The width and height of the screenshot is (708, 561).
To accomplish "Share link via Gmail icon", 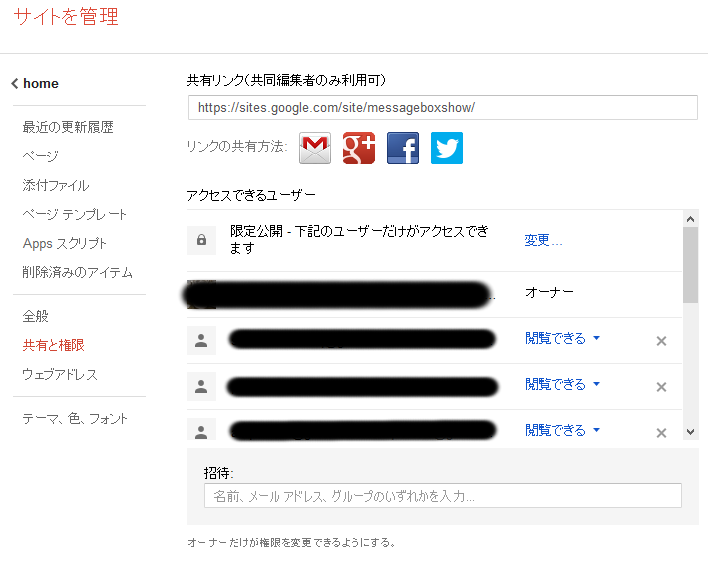I will coord(315,148).
